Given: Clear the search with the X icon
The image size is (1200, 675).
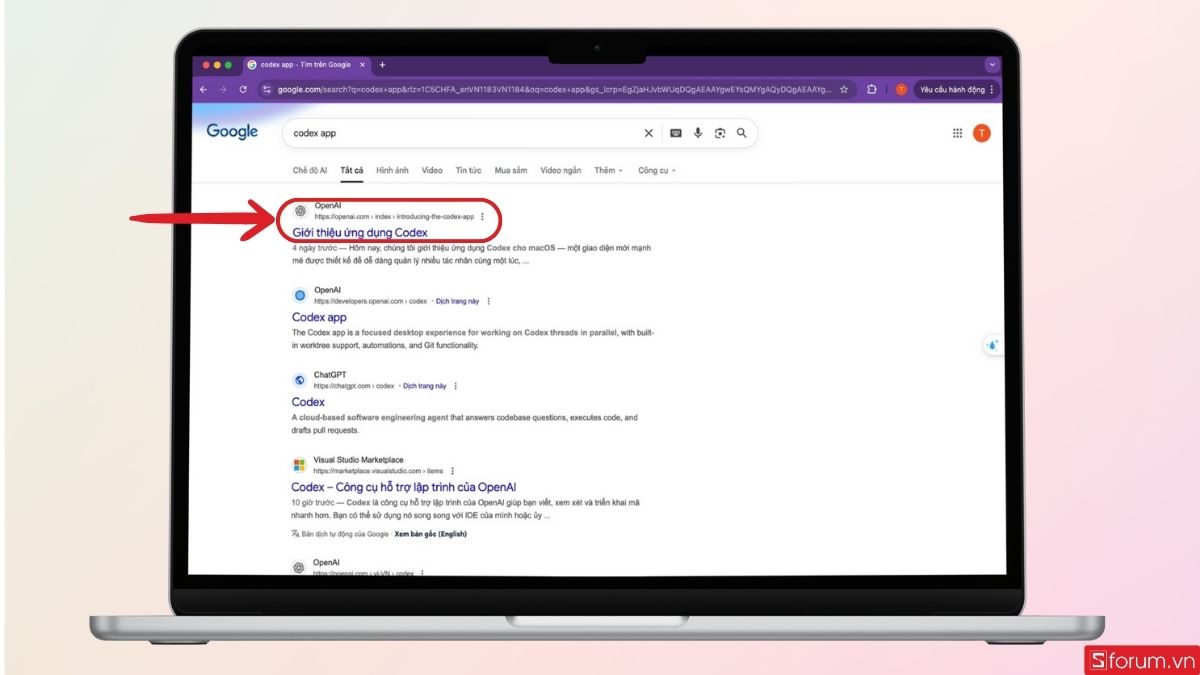Looking at the screenshot, I should pos(648,132).
